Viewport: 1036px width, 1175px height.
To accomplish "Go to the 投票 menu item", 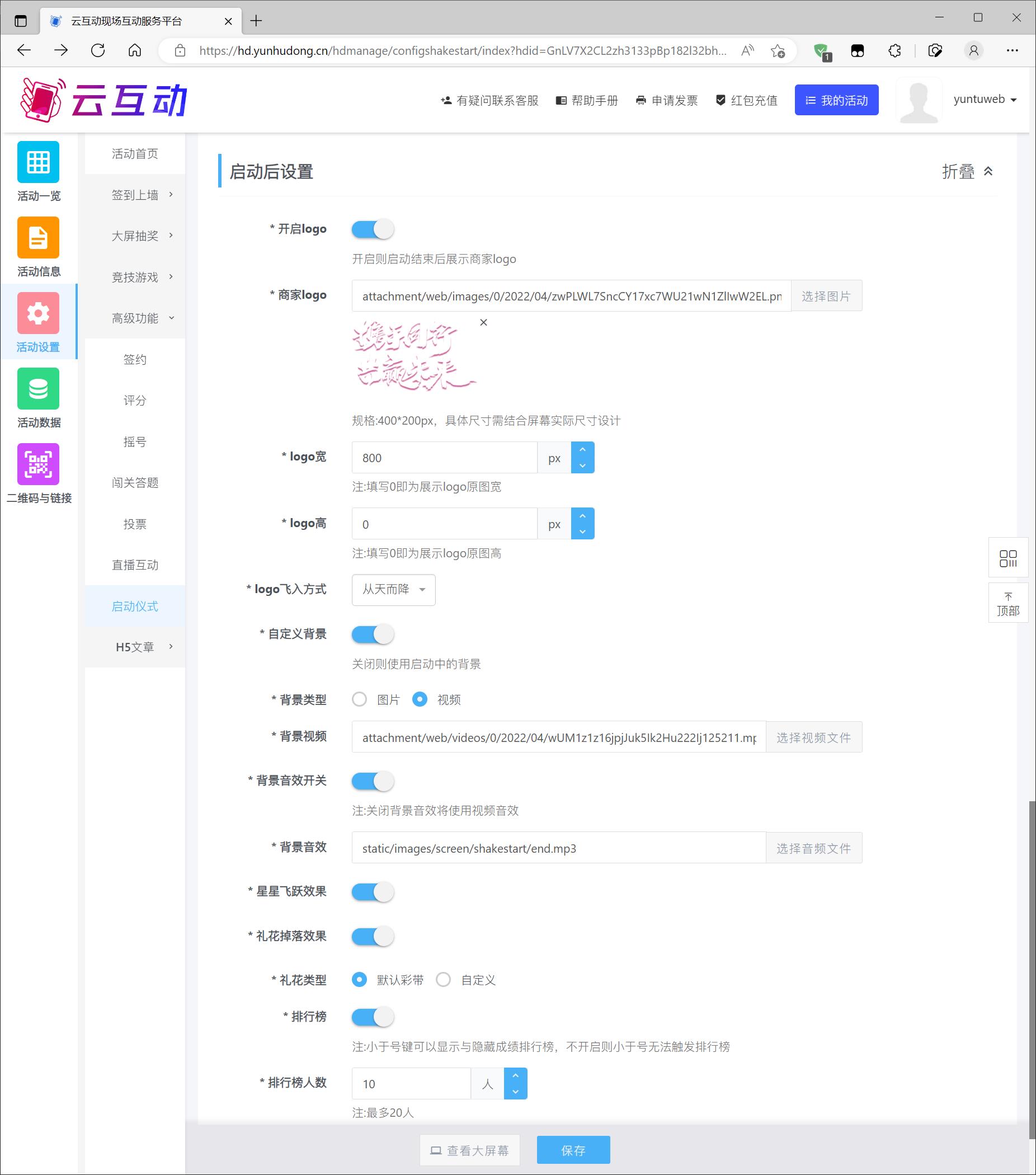I will pyautogui.click(x=135, y=524).
